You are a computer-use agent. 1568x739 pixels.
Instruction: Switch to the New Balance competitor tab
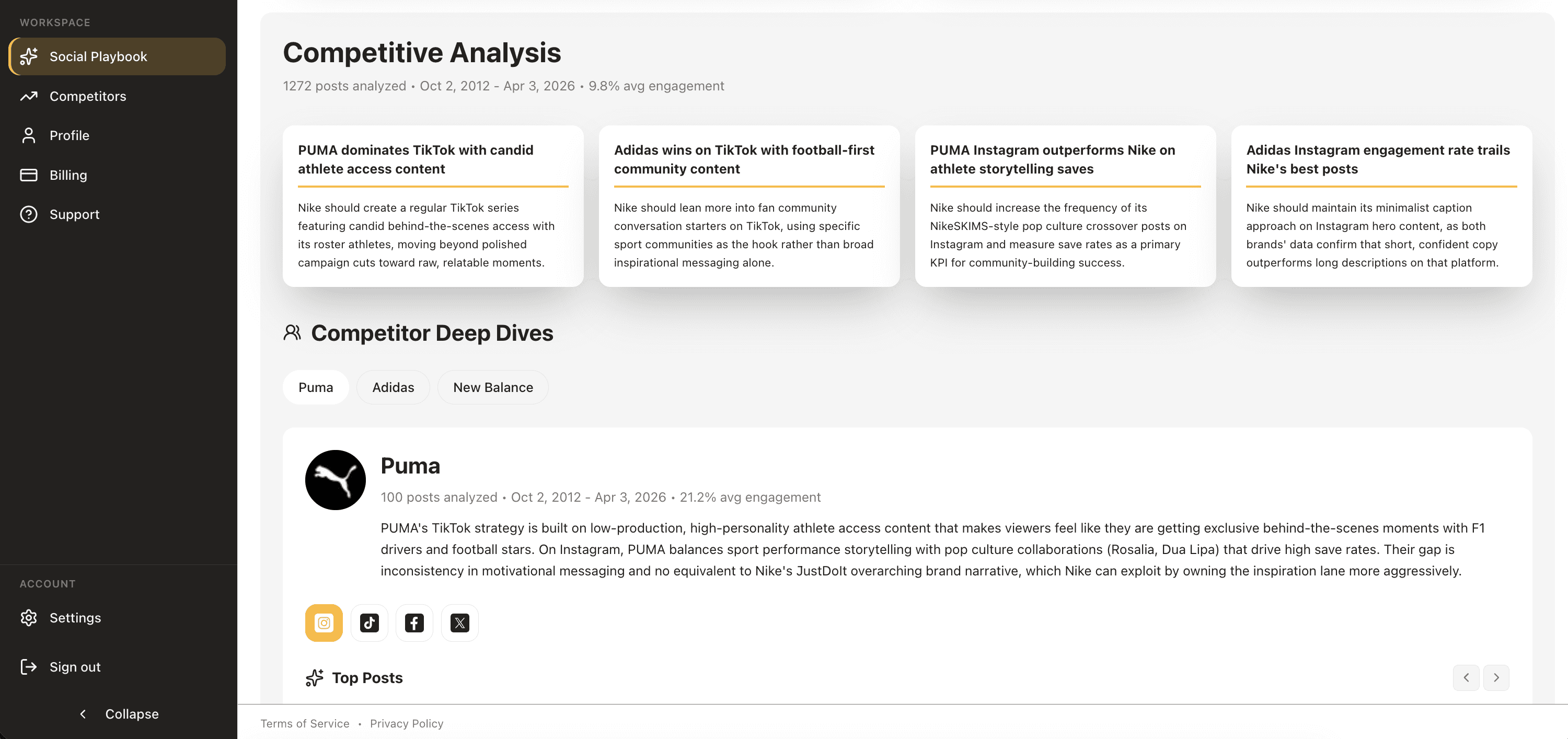[492, 387]
